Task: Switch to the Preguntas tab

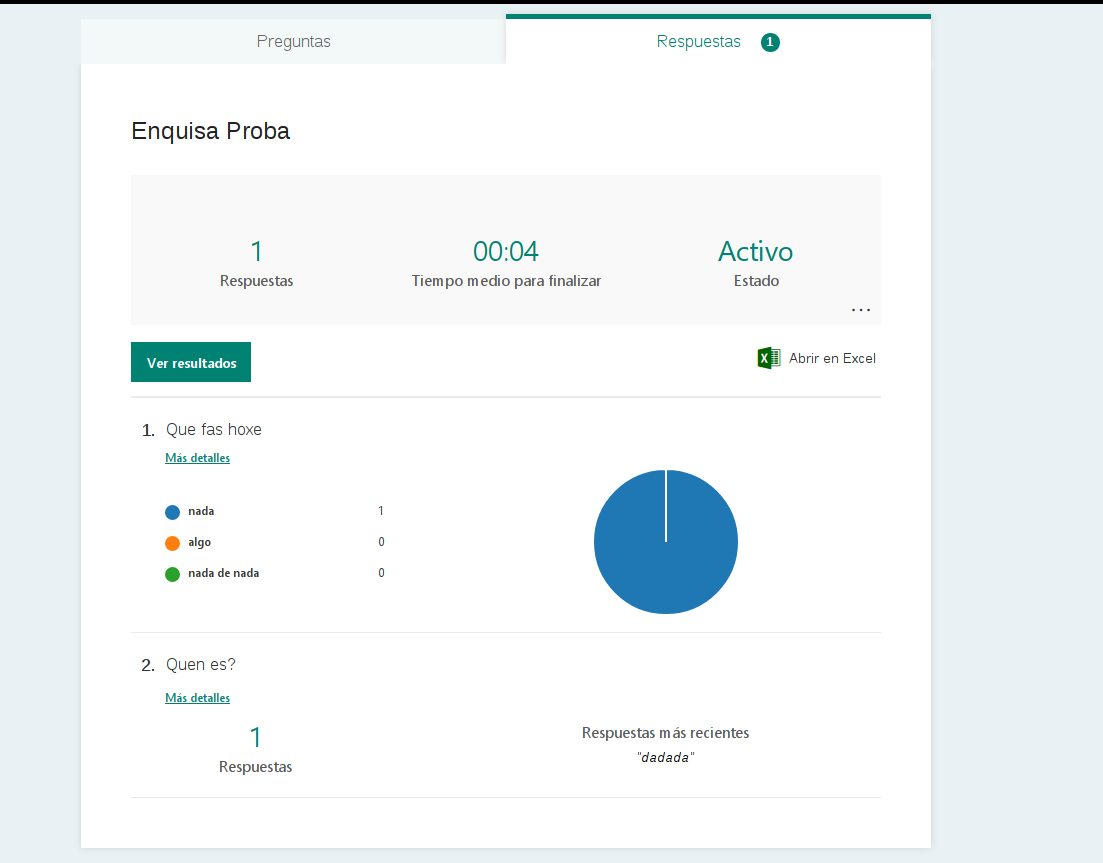Action: pos(293,42)
